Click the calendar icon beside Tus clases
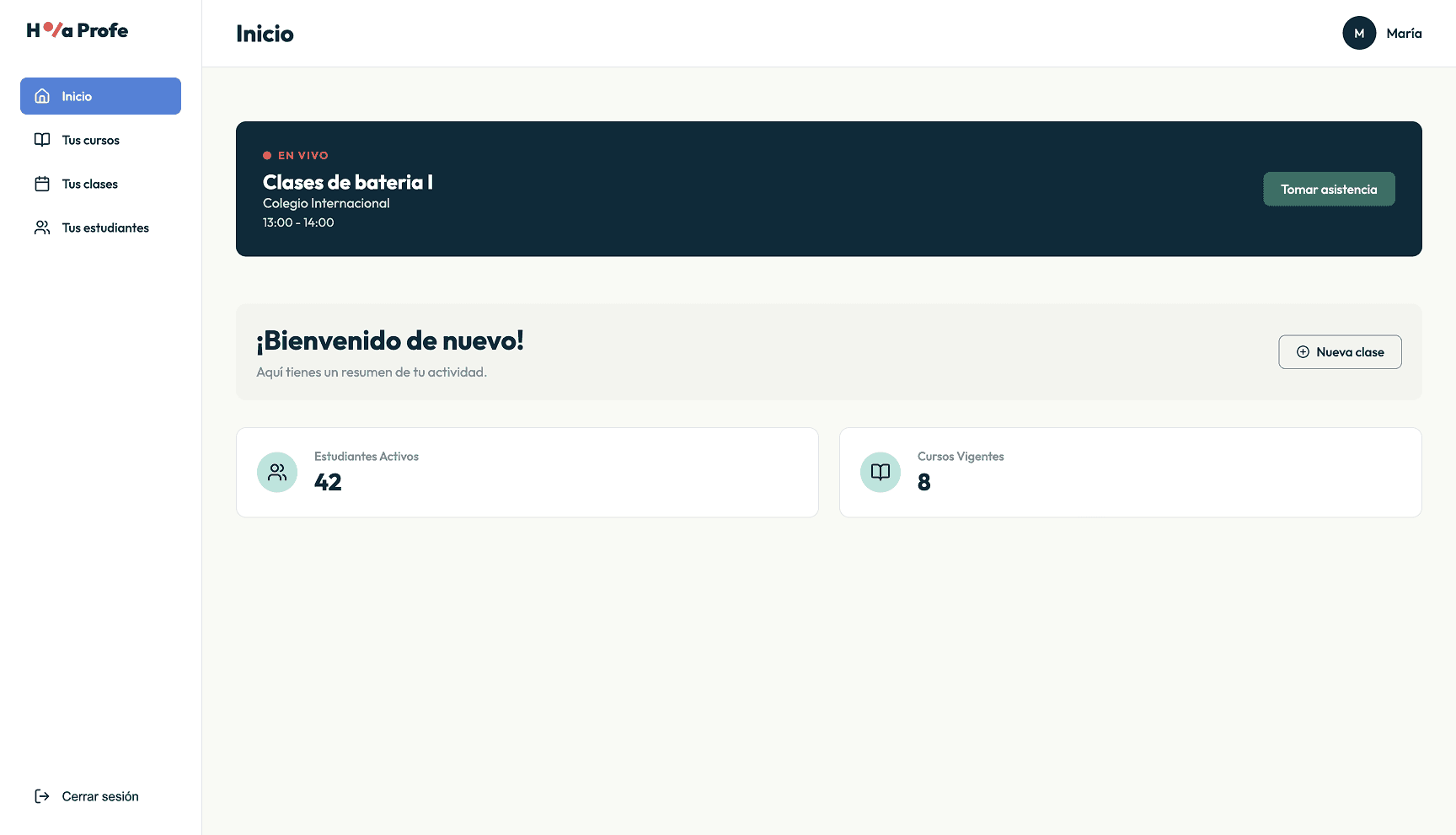Image resolution: width=1456 pixels, height=835 pixels. pos(42,184)
